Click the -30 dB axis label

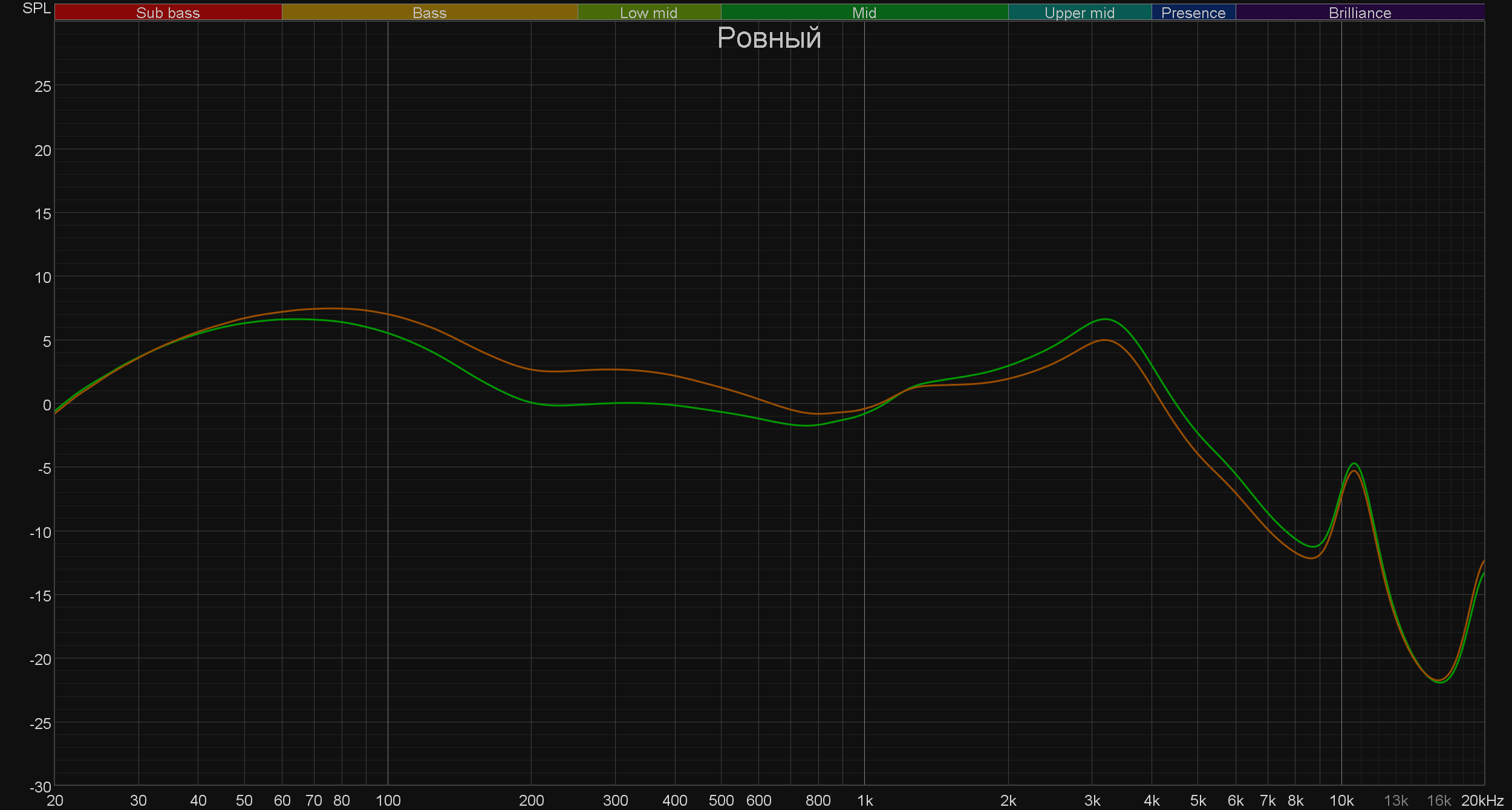pyautogui.click(x=41, y=787)
